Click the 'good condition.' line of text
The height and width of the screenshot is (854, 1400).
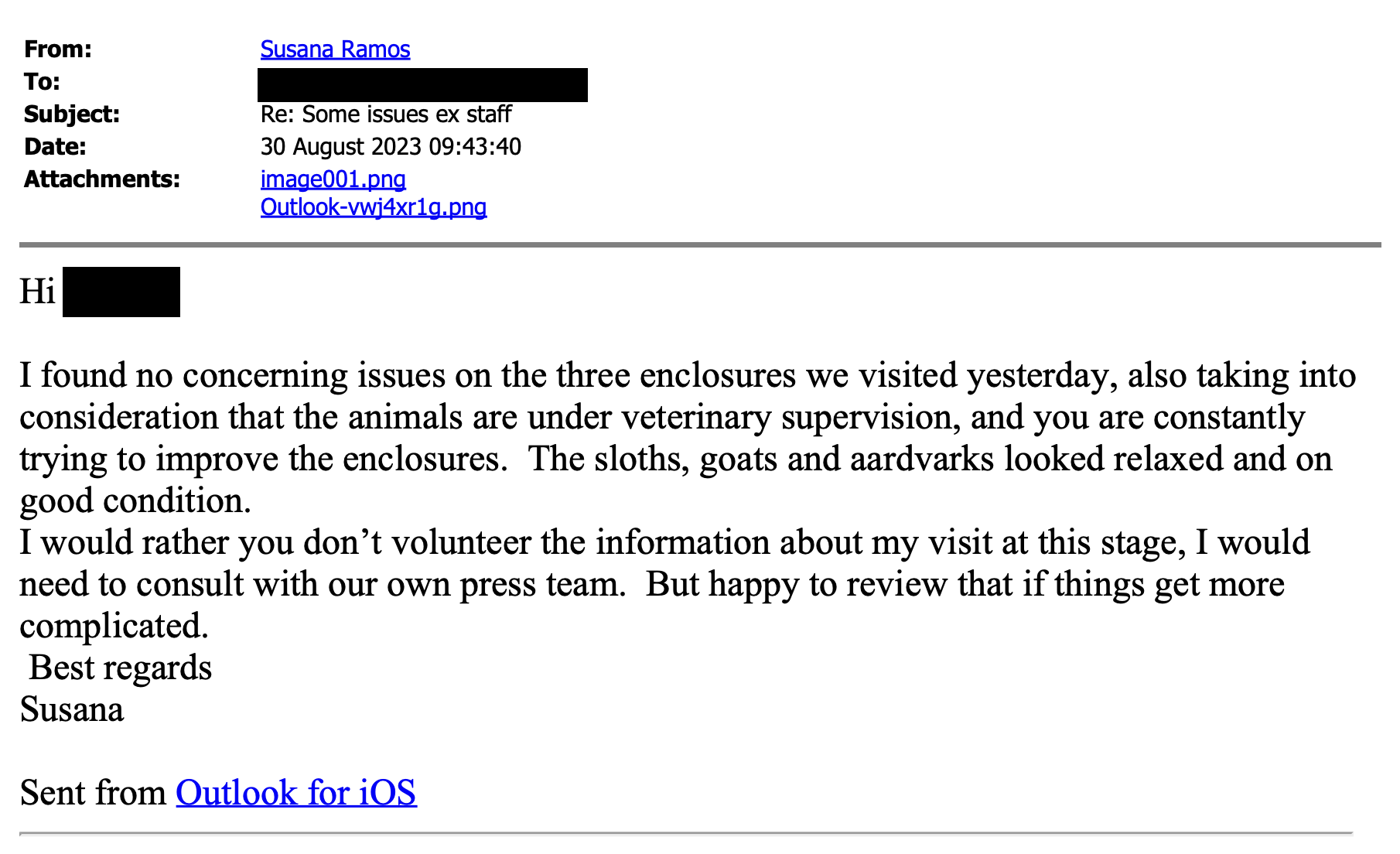(x=135, y=501)
